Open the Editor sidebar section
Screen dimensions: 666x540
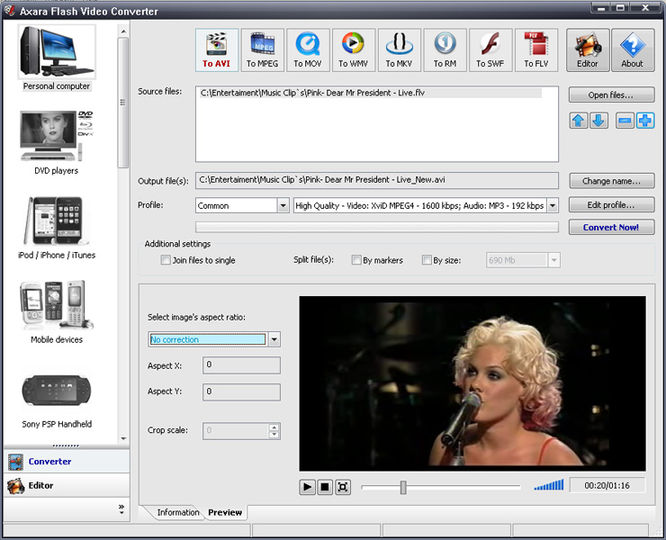point(66,486)
